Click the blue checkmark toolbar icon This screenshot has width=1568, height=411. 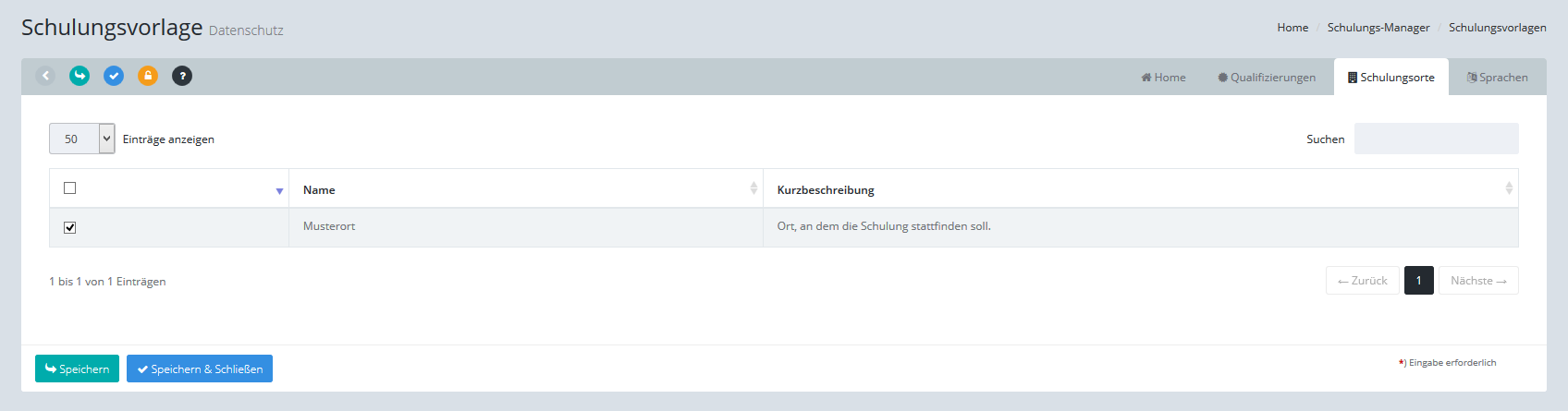coord(114,76)
